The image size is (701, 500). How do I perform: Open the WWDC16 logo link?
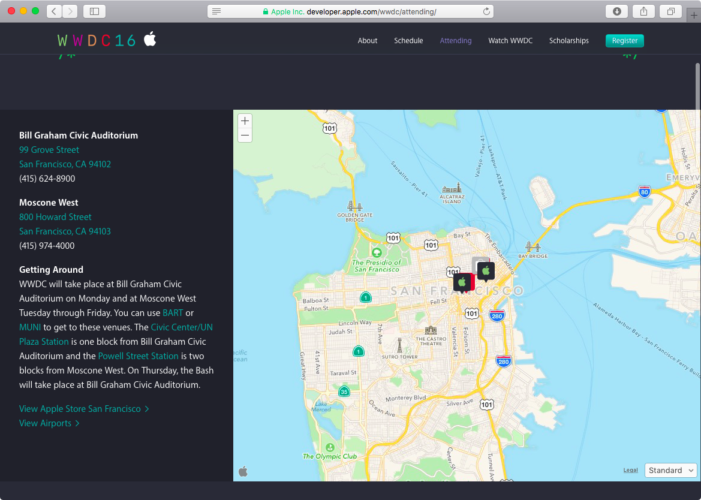(x=96, y=41)
